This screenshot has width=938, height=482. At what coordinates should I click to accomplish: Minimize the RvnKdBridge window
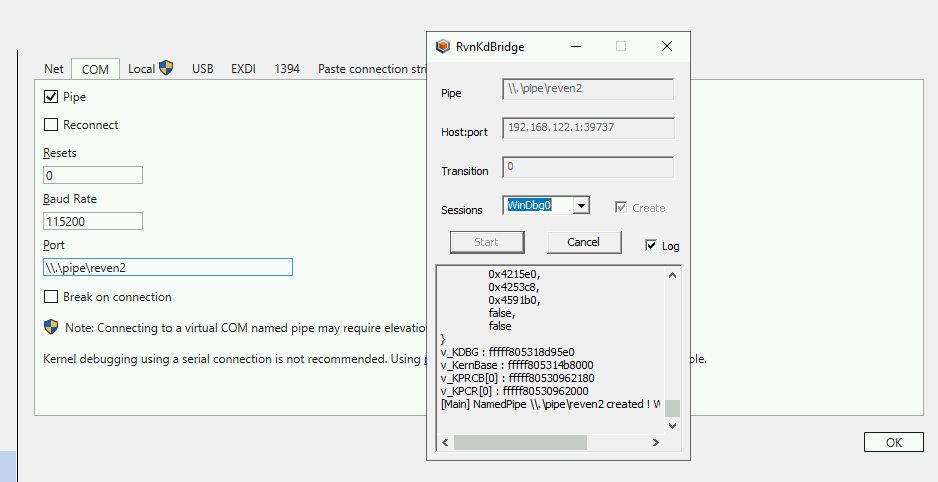tap(576, 47)
